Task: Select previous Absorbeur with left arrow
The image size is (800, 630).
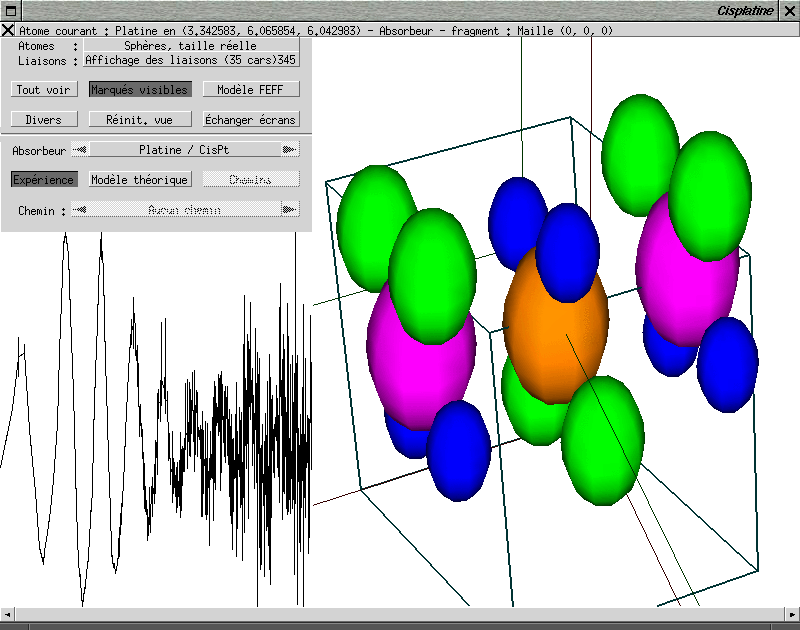Action: tap(80, 149)
